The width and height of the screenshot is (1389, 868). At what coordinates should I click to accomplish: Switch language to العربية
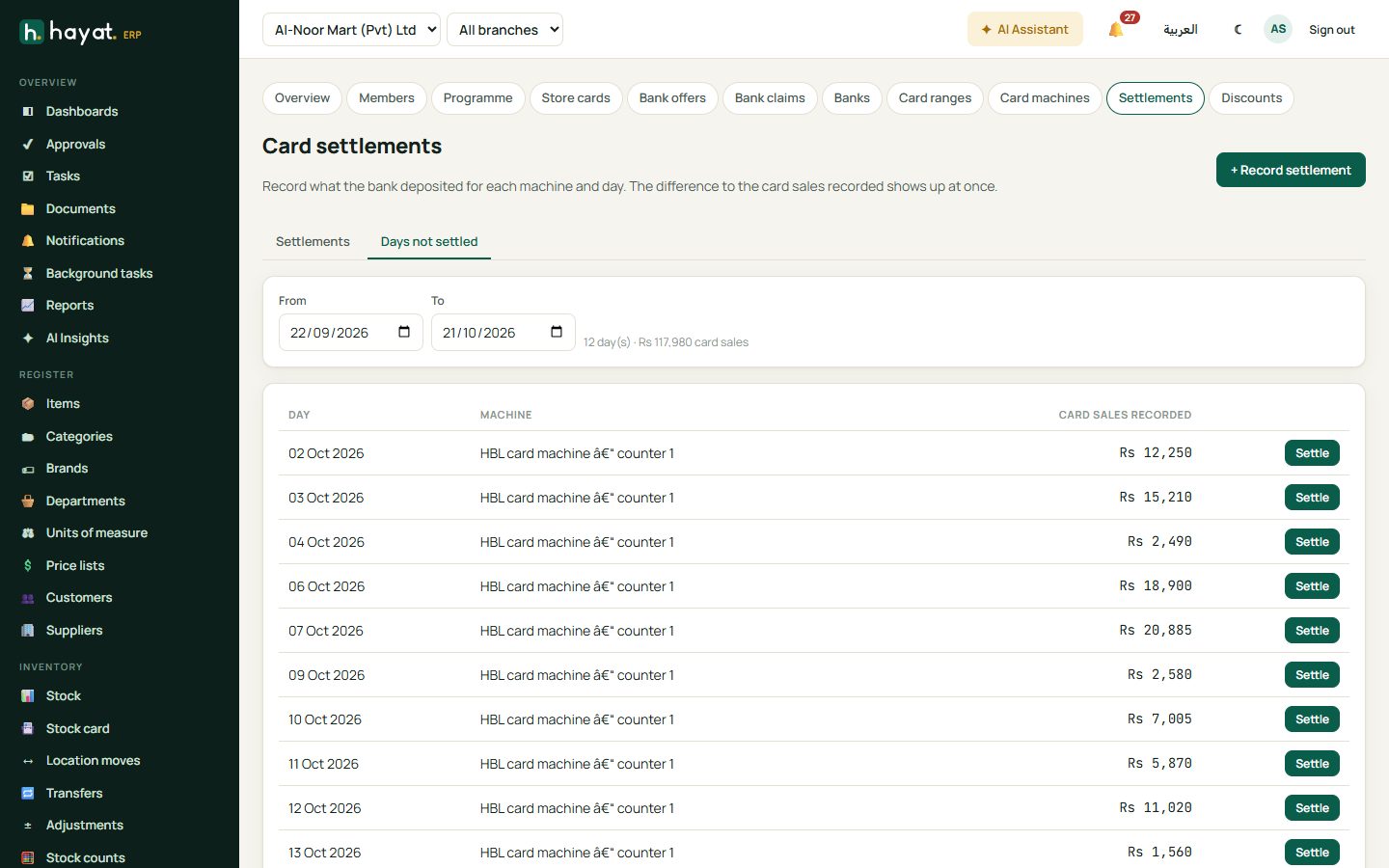[x=1181, y=30]
